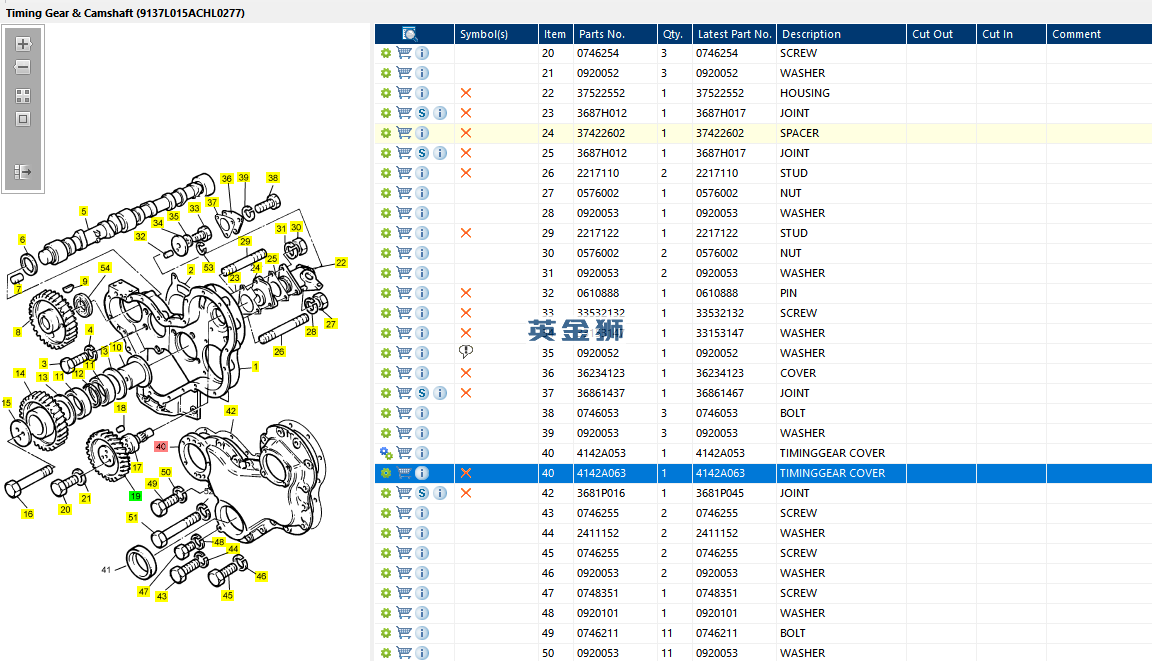Click the gear icon on item 20 row
The width and height of the screenshot is (1152, 661).
pyautogui.click(x=386, y=53)
